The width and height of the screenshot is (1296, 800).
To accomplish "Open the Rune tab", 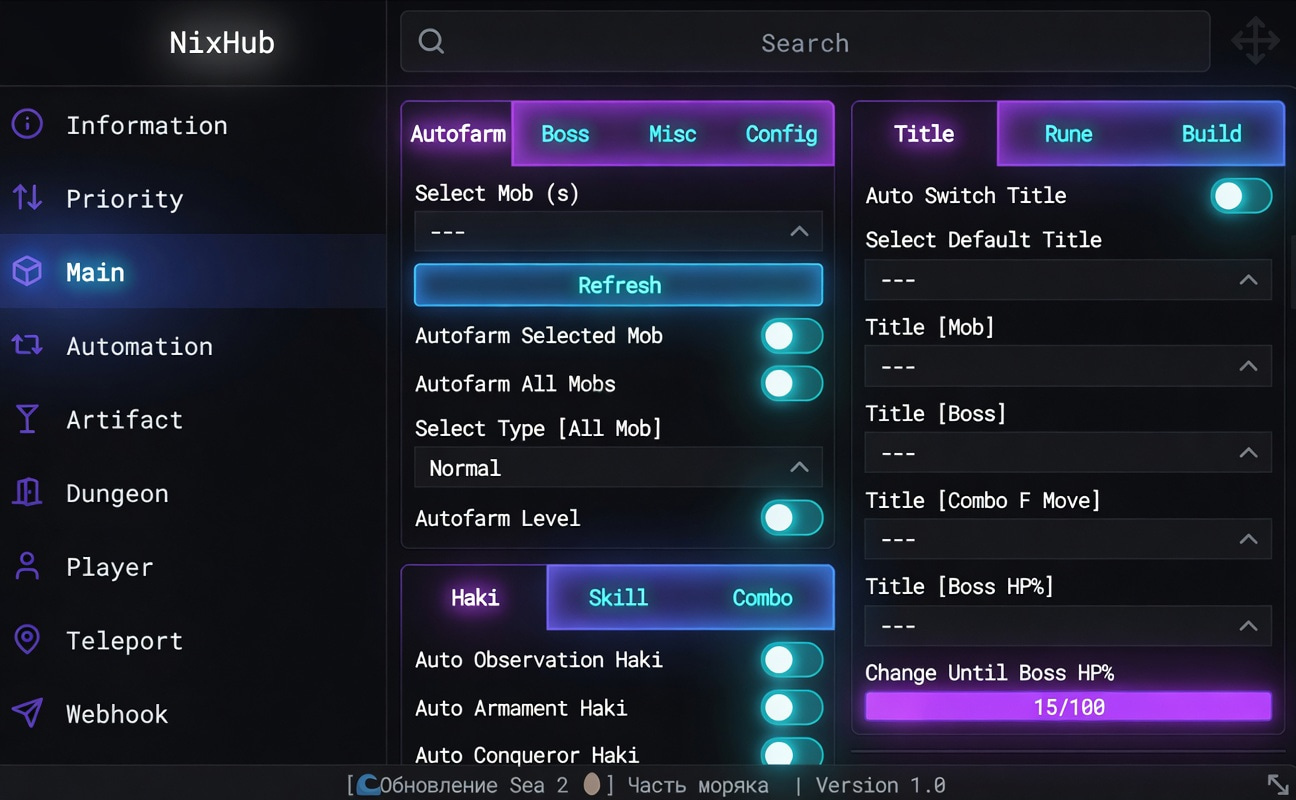I will point(1068,134).
